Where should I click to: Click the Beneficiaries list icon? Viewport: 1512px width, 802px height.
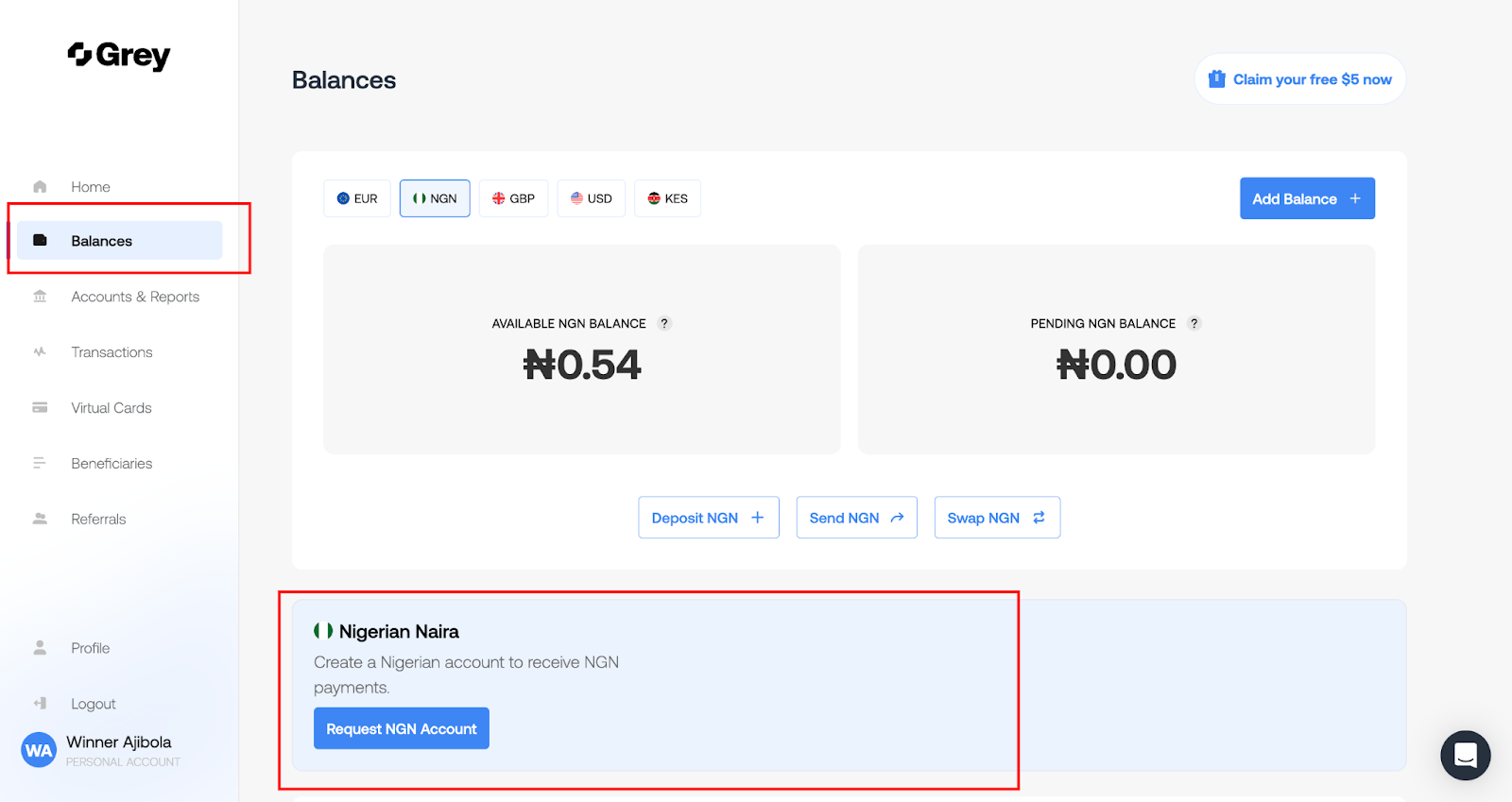click(40, 463)
